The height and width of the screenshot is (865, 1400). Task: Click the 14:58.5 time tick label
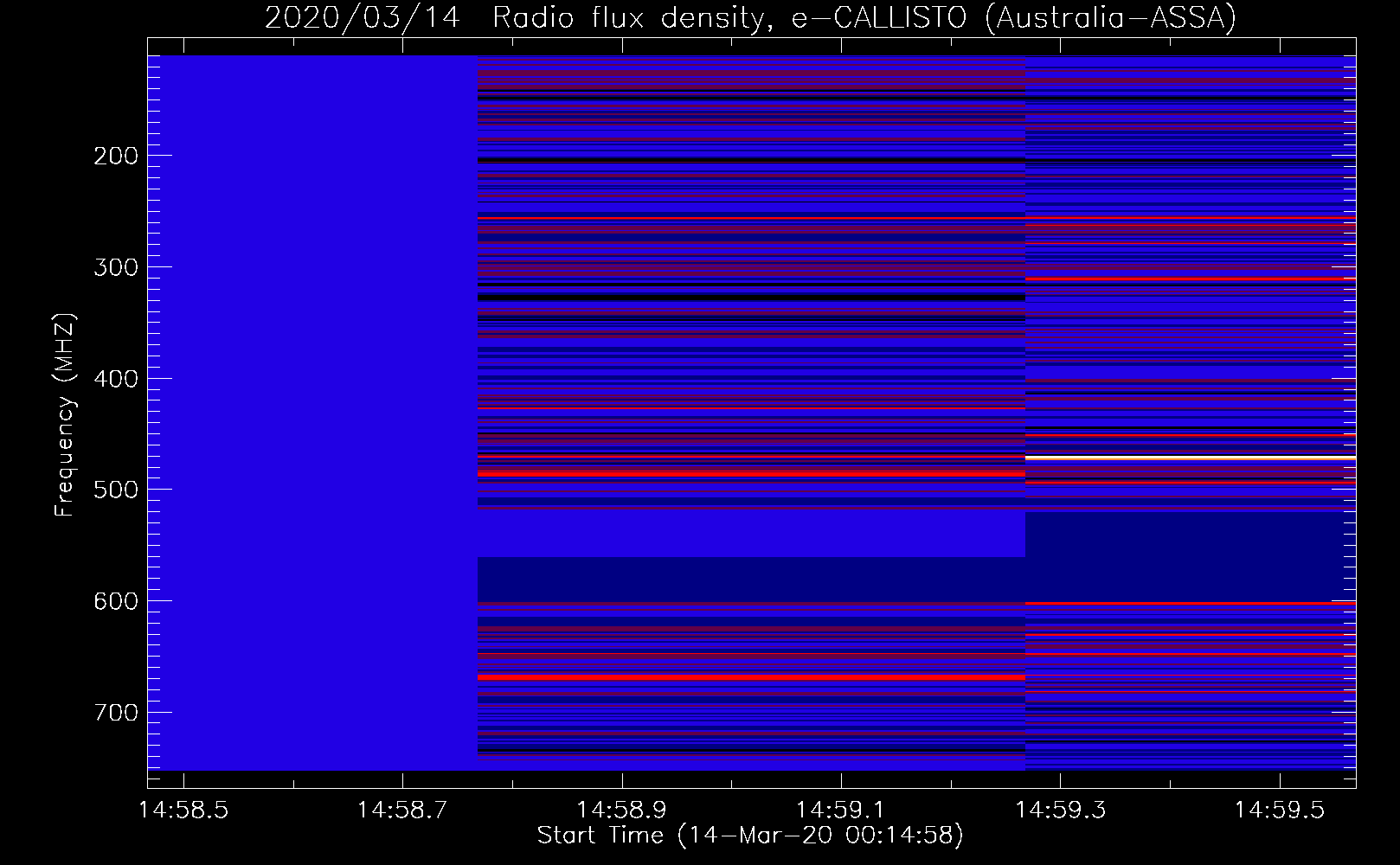183,811
